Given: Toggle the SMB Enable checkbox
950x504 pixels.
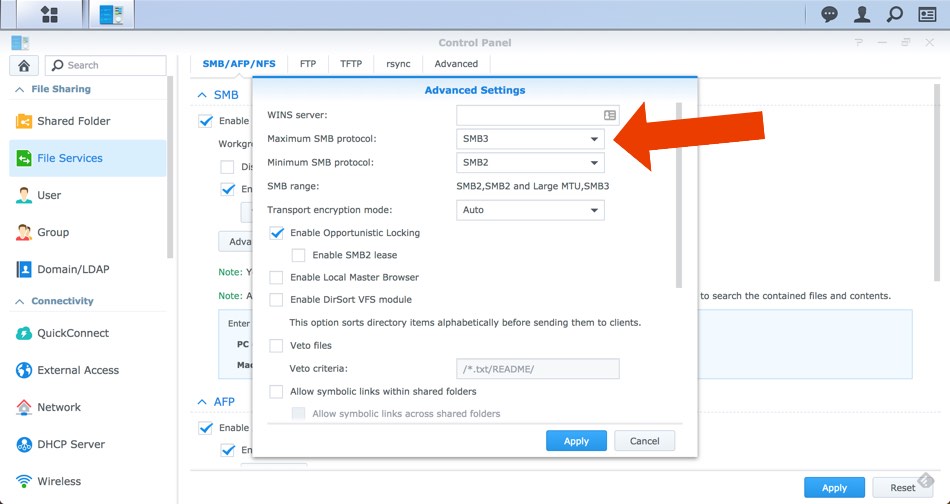Looking at the screenshot, I should coord(206,121).
